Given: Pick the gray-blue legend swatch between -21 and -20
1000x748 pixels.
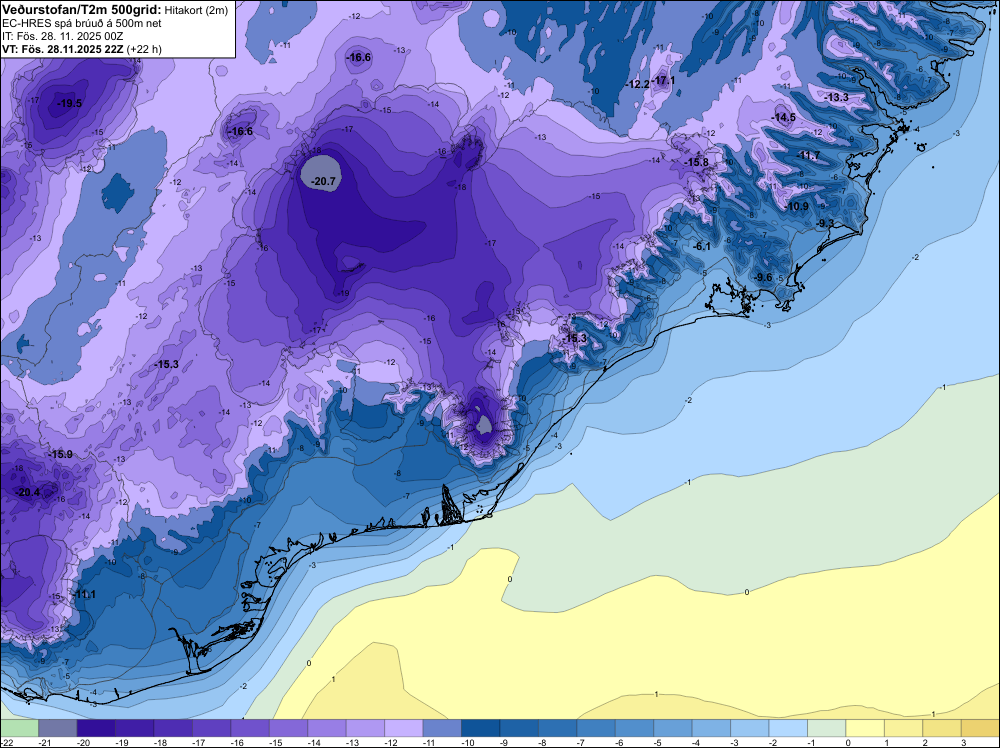Looking at the screenshot, I should point(57,728).
